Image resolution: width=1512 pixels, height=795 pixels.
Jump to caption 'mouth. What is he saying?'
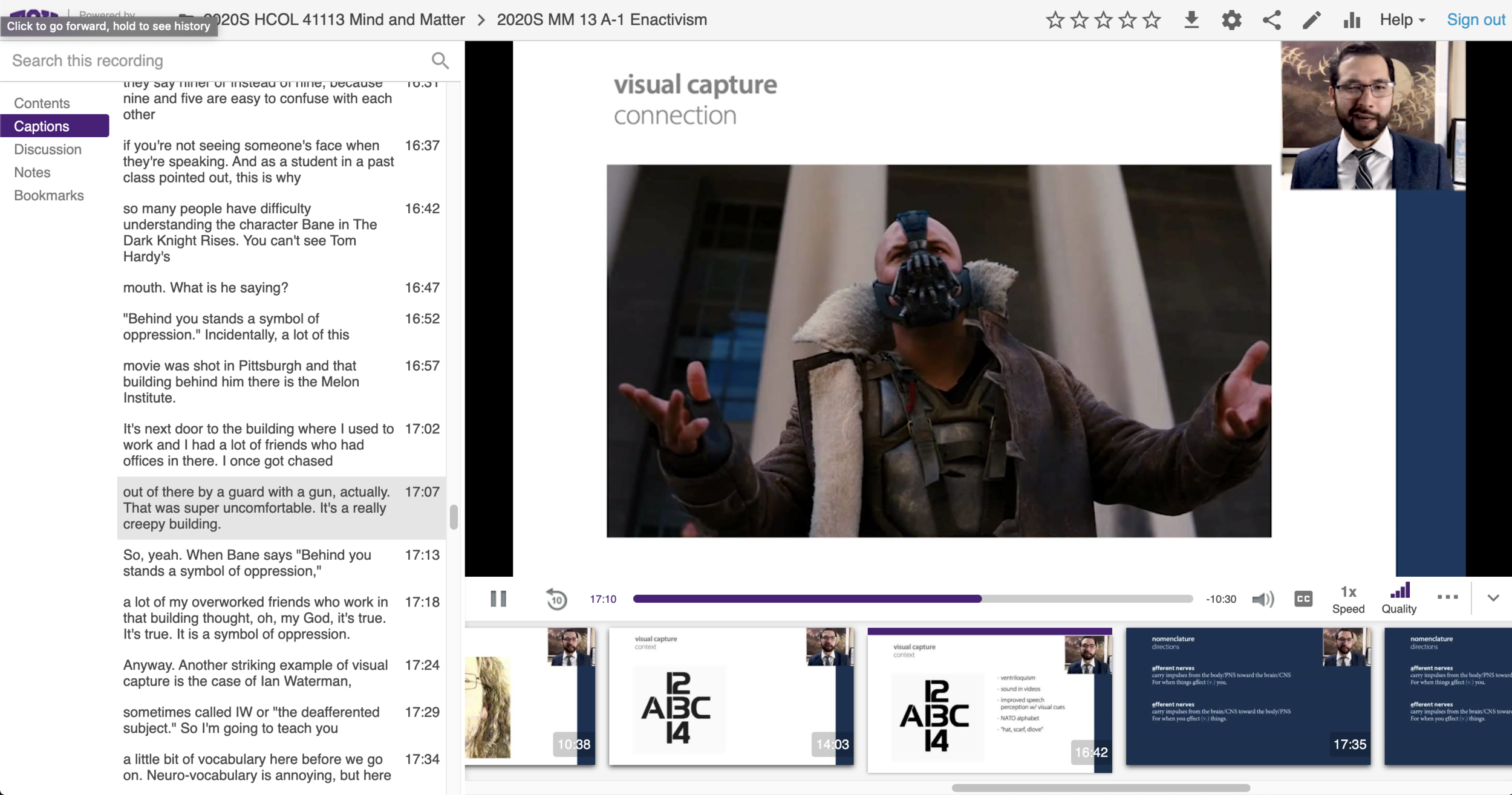(281, 288)
